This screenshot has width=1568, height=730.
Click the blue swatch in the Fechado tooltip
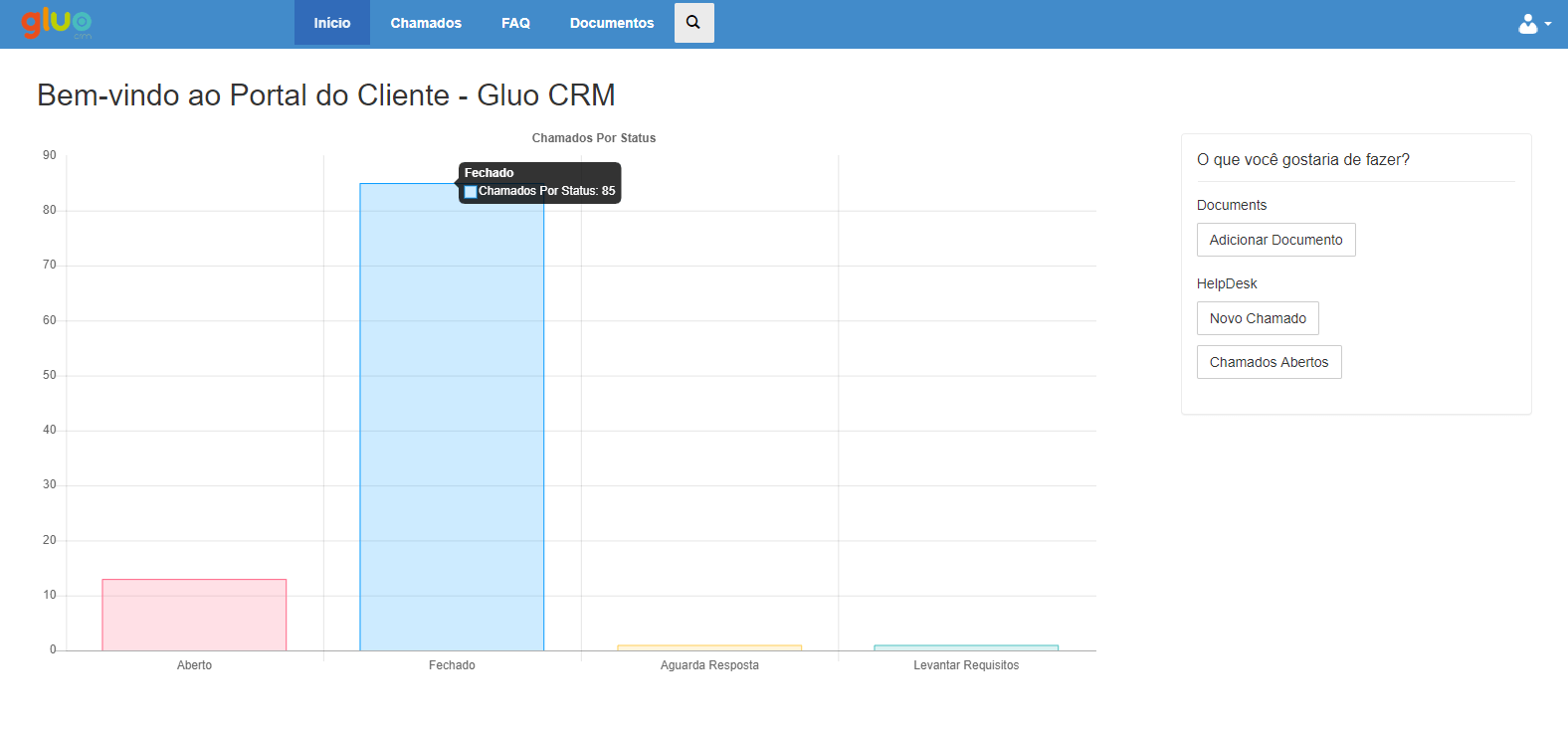[471, 191]
